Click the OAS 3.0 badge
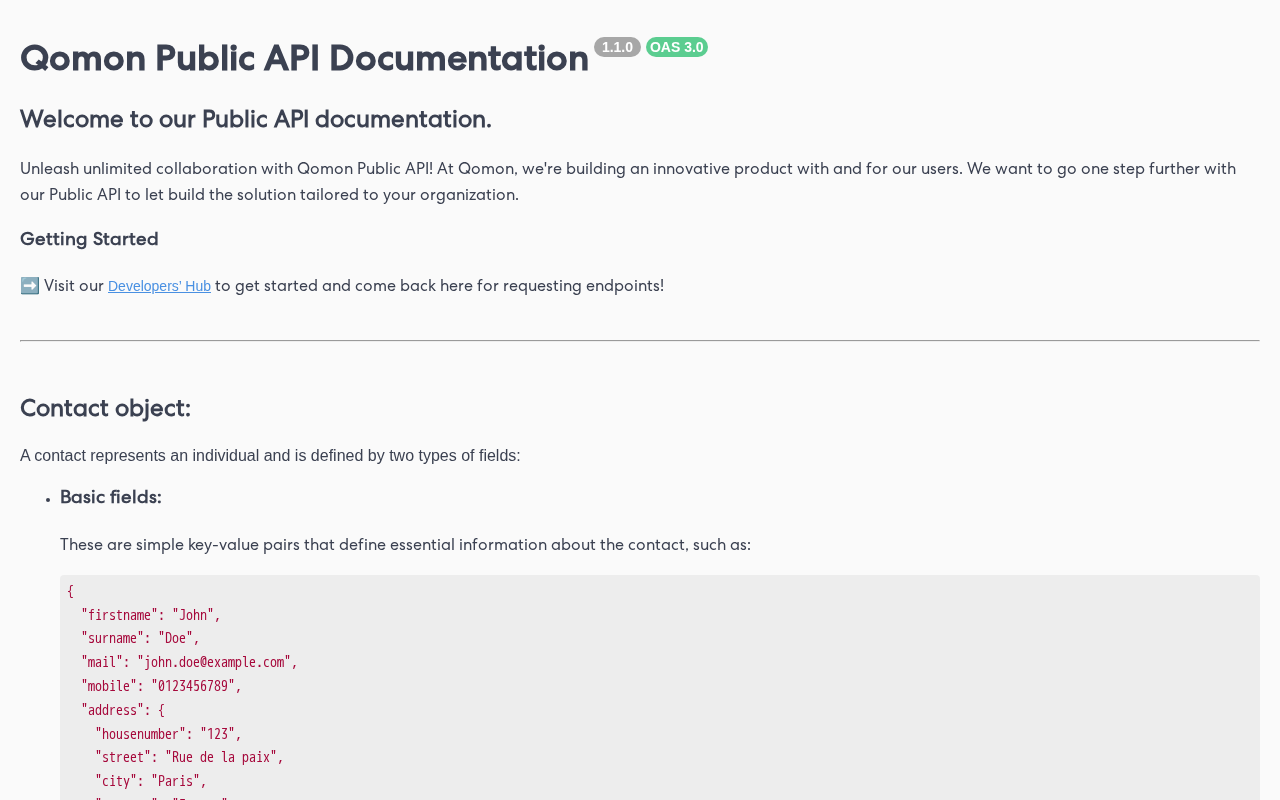Screen dimensions: 1280x800 click(677, 47)
